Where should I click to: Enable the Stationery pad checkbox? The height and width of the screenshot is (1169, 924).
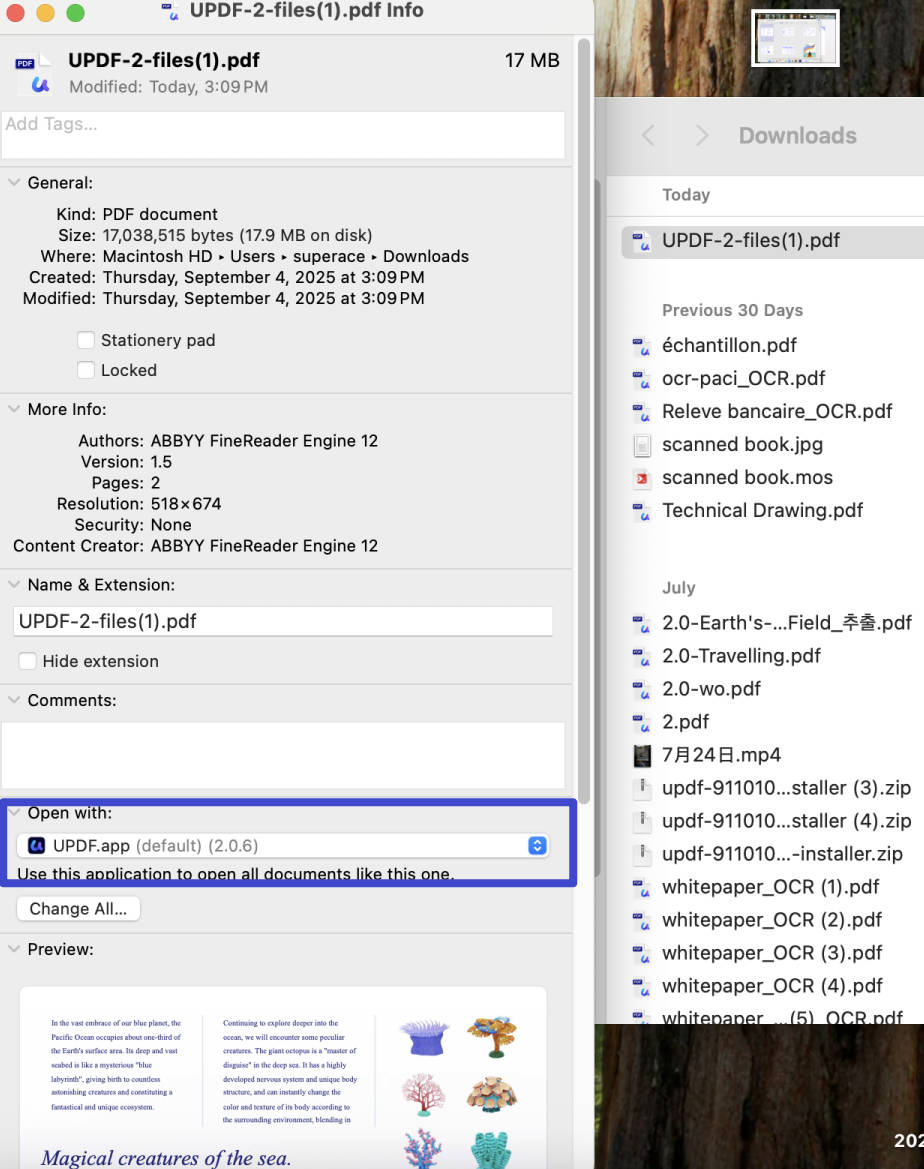[86, 340]
